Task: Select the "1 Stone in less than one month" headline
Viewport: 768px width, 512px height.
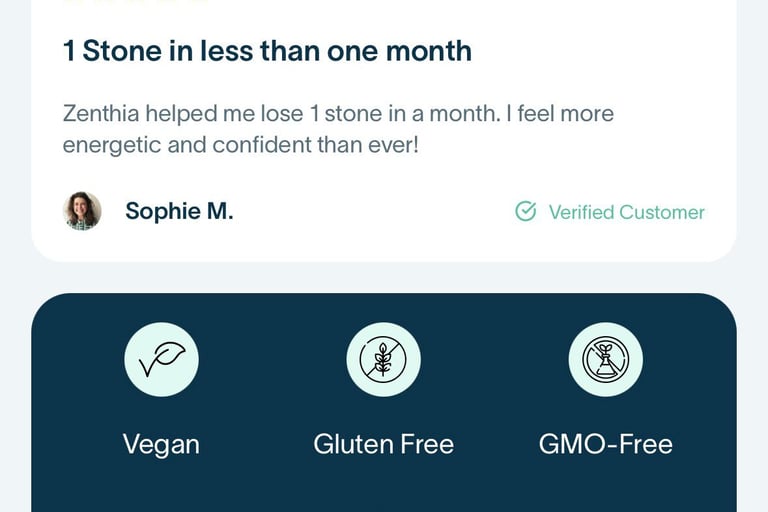Action: coord(267,51)
